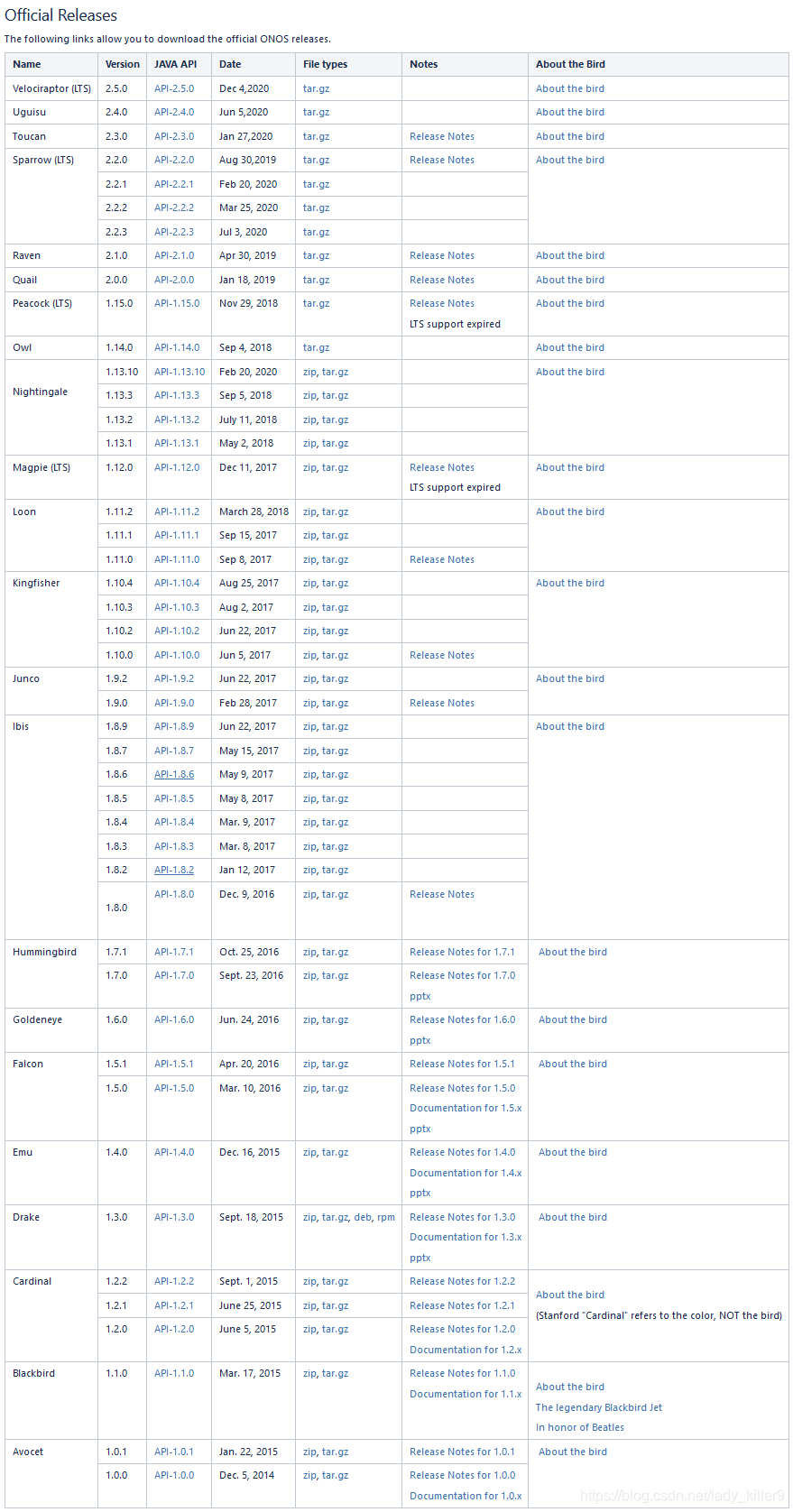Image resolution: width=793 pixels, height=1512 pixels.
Task: Download tar.gz for Sparrow 2.2.3
Action: [316, 231]
